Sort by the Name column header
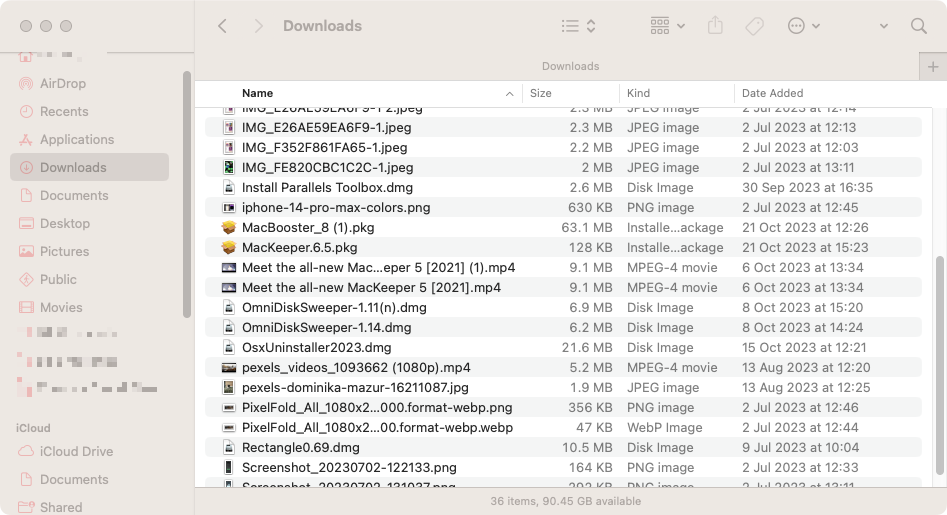The width and height of the screenshot is (947, 515). 257,93
